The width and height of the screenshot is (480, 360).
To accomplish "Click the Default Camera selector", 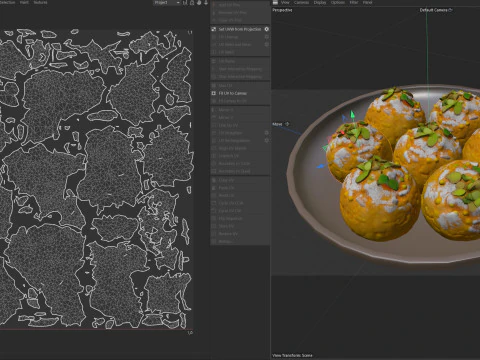I will point(433,10).
